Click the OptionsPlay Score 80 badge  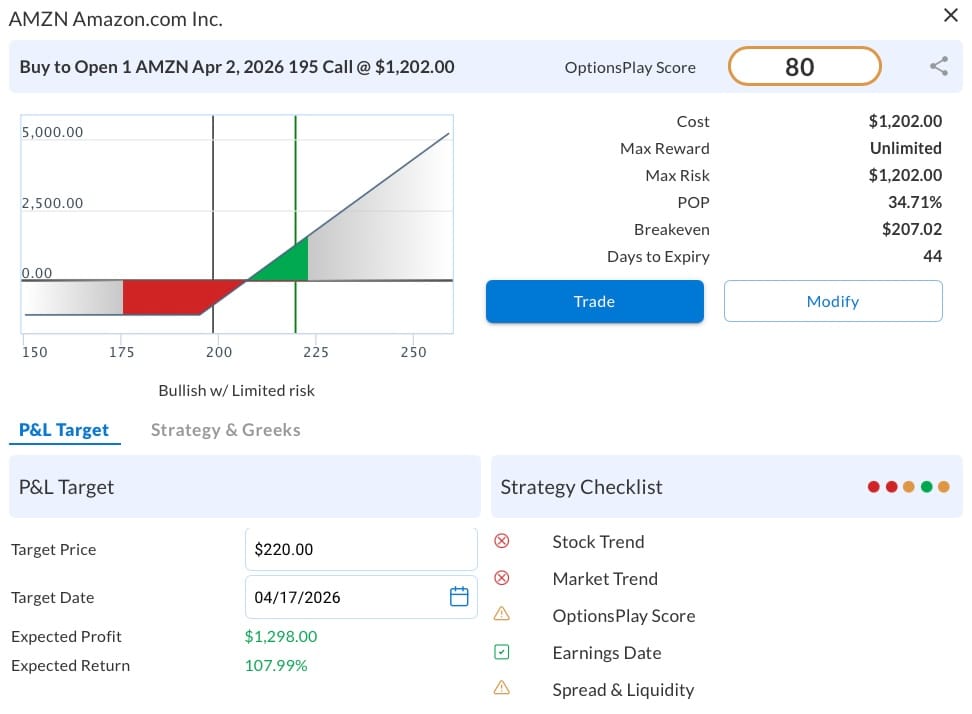pyautogui.click(x=804, y=67)
